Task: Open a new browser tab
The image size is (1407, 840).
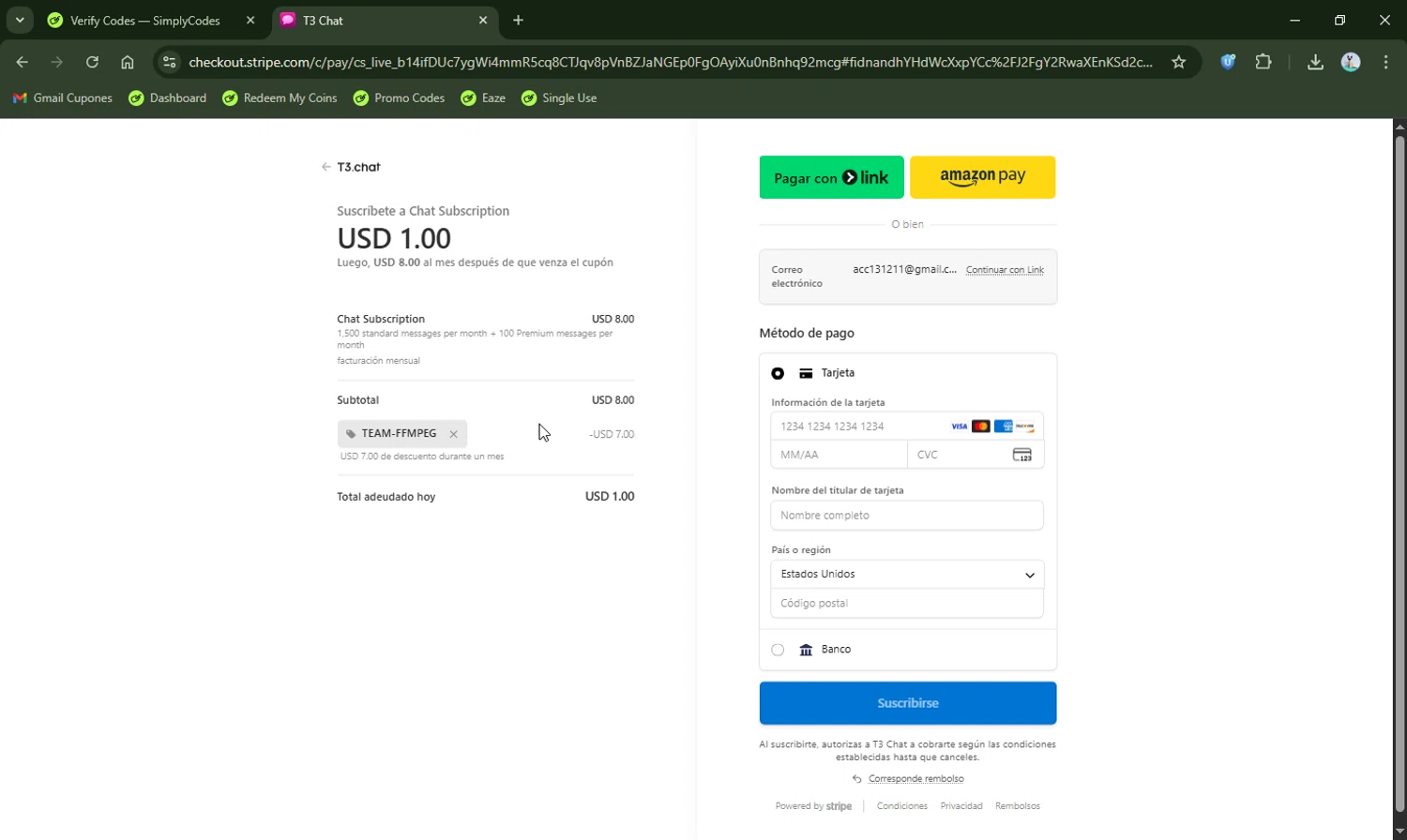Action: pos(518,20)
